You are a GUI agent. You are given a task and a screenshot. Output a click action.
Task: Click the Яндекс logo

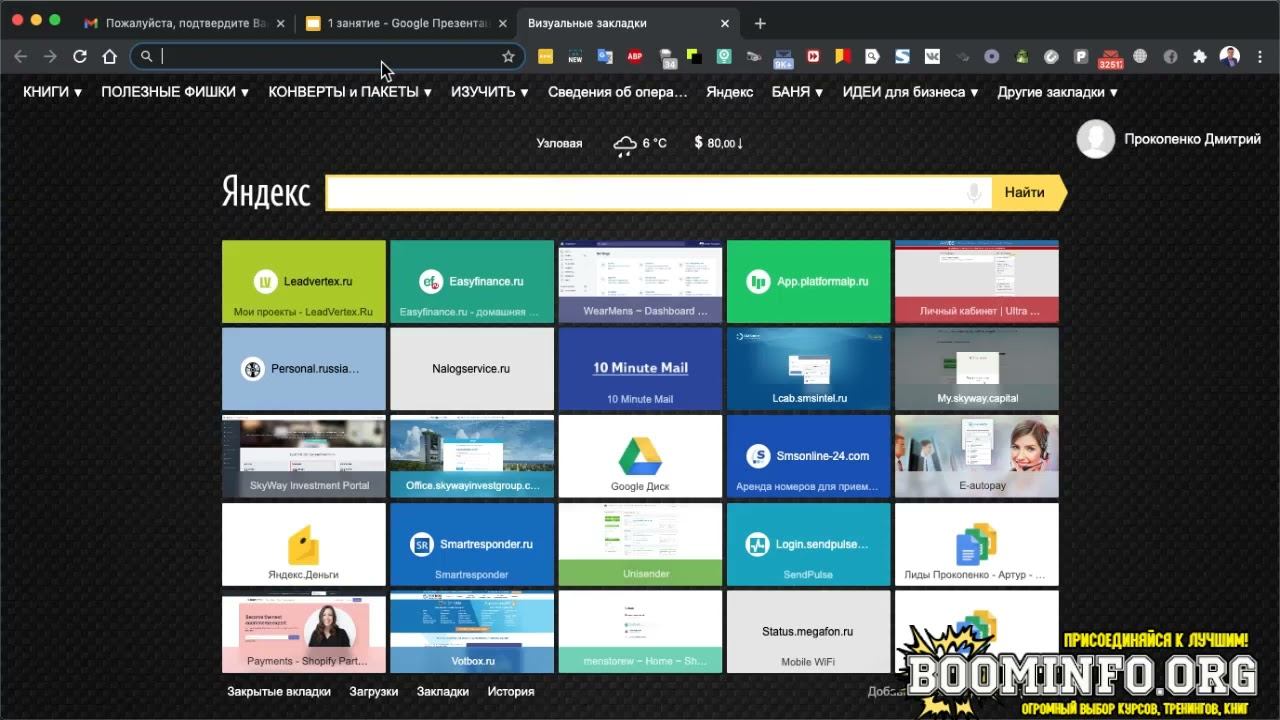[x=266, y=192]
